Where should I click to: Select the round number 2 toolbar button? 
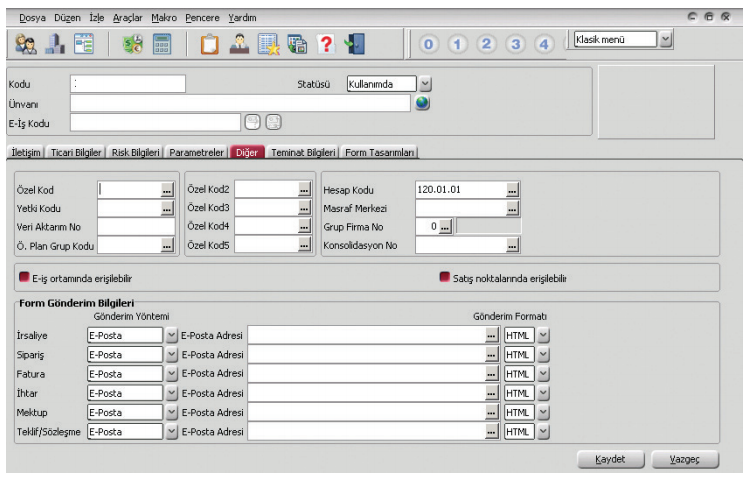(x=486, y=44)
